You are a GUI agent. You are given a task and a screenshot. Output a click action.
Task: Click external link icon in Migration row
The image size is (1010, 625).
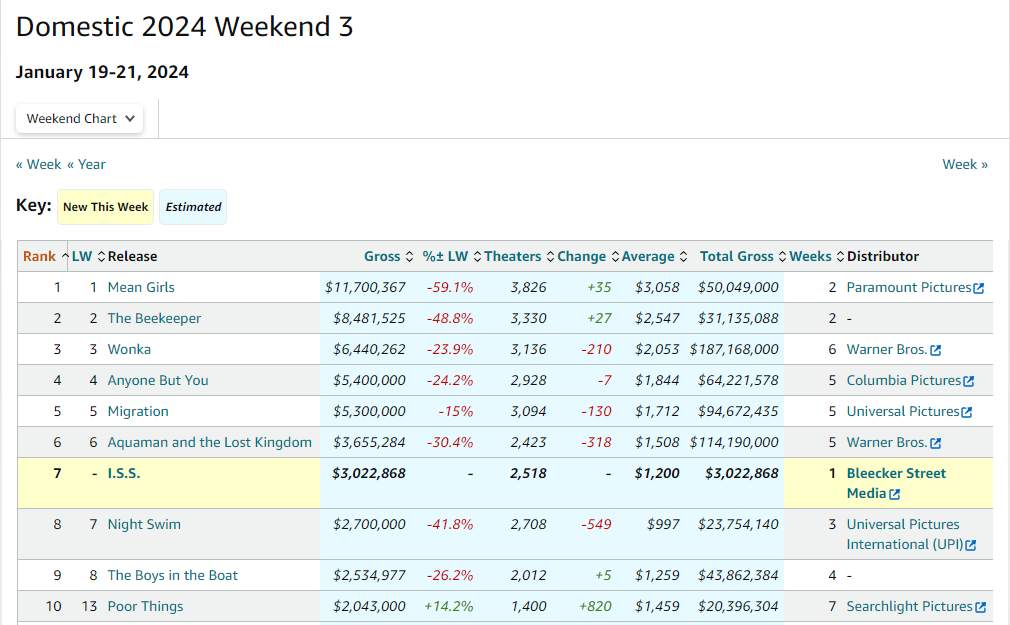click(x=966, y=412)
